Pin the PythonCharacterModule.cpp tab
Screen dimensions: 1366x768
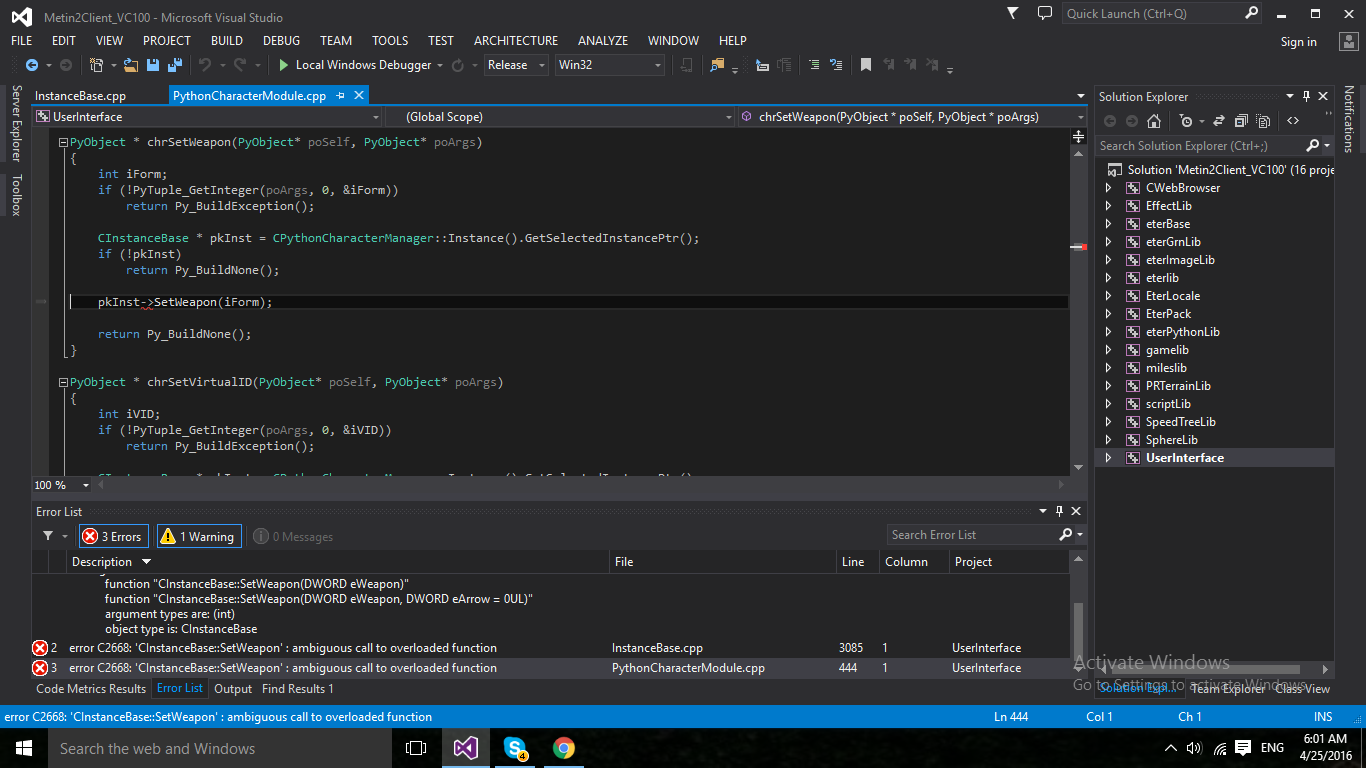(341, 96)
